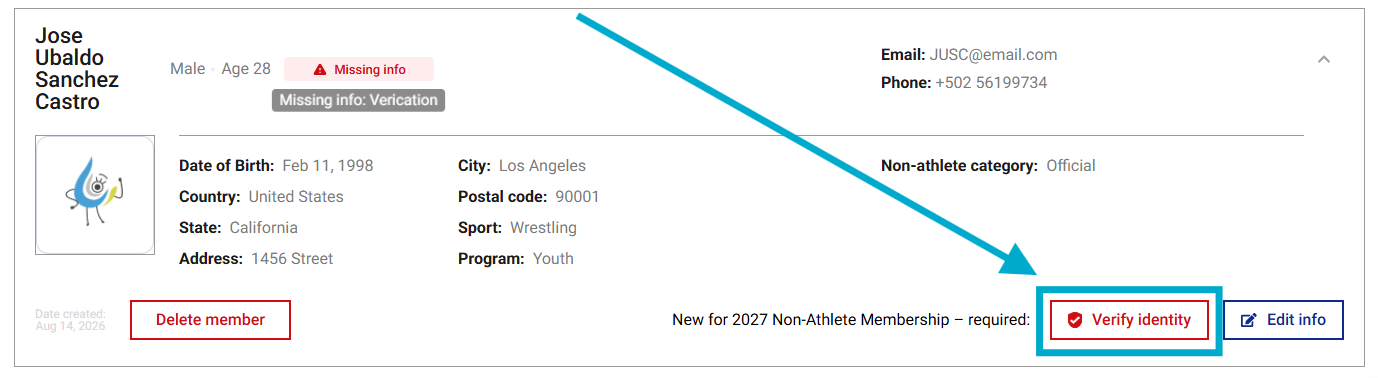Click the member avatar thumbnail
This screenshot has width=1378, height=378.
[95, 195]
